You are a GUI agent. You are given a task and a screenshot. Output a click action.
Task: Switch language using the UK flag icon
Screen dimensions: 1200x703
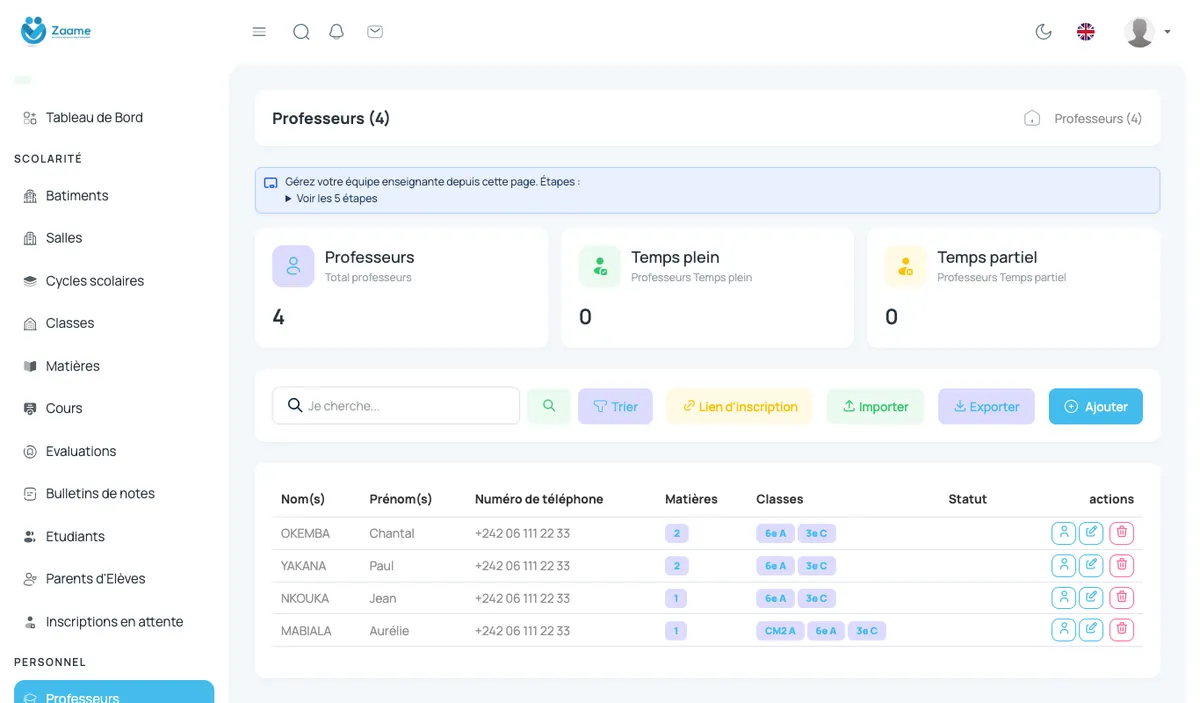[x=1086, y=32]
